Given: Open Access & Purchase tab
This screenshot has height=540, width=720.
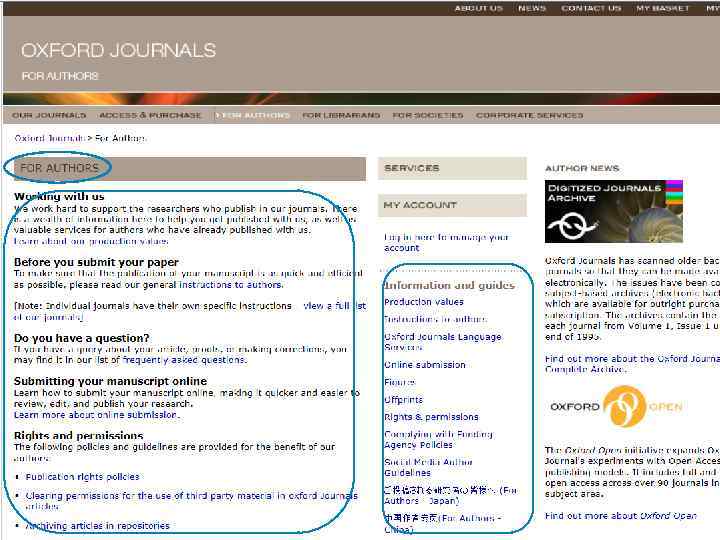Looking at the screenshot, I should (151, 115).
